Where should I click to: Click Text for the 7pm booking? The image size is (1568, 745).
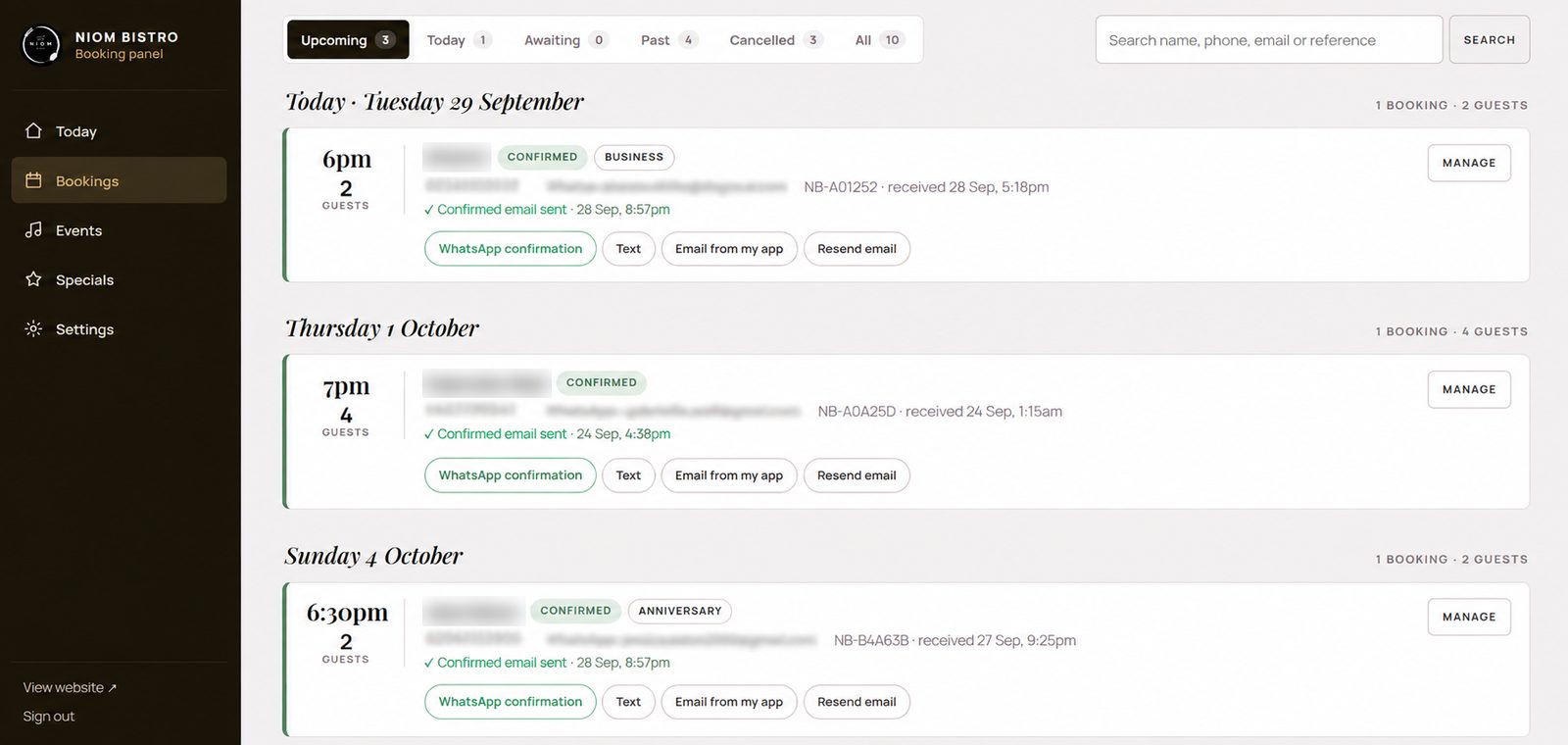pyautogui.click(x=628, y=475)
